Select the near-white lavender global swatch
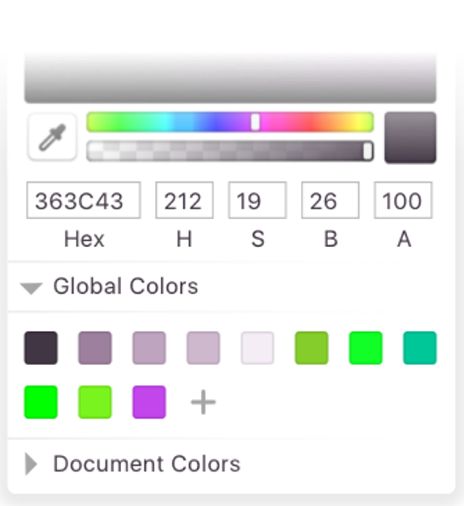 click(257, 348)
